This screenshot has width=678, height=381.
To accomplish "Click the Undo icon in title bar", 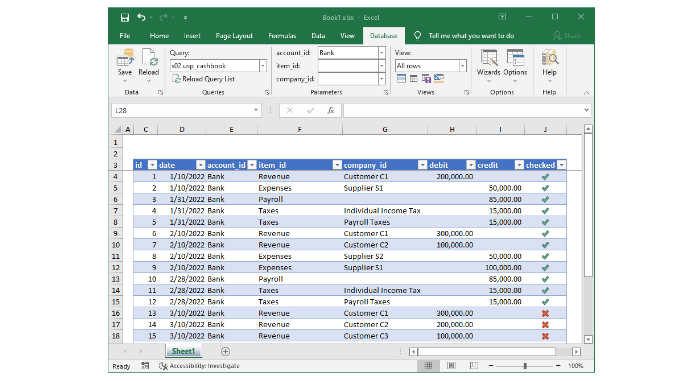I will (141, 17).
